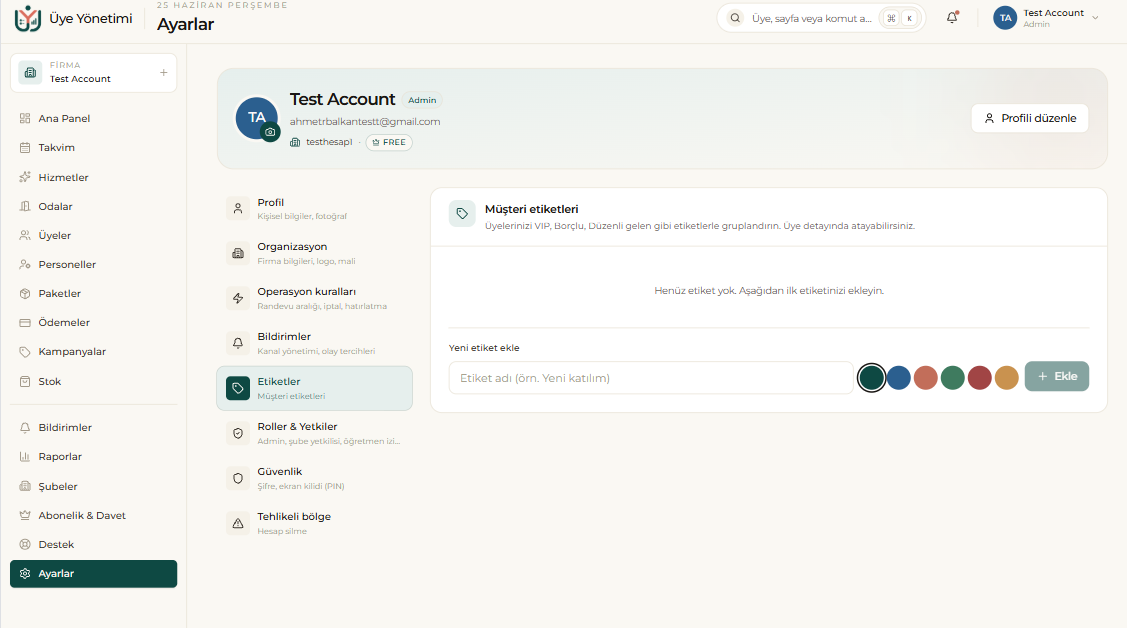
Task: Select the blue tag color swatch
Action: point(898,378)
